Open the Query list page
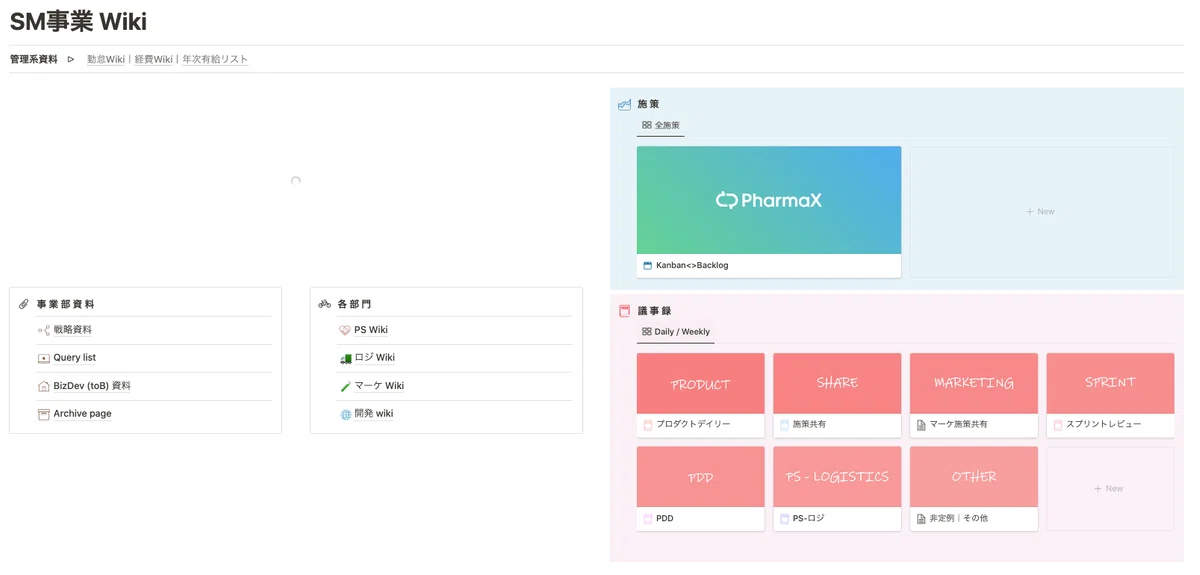 (75, 358)
